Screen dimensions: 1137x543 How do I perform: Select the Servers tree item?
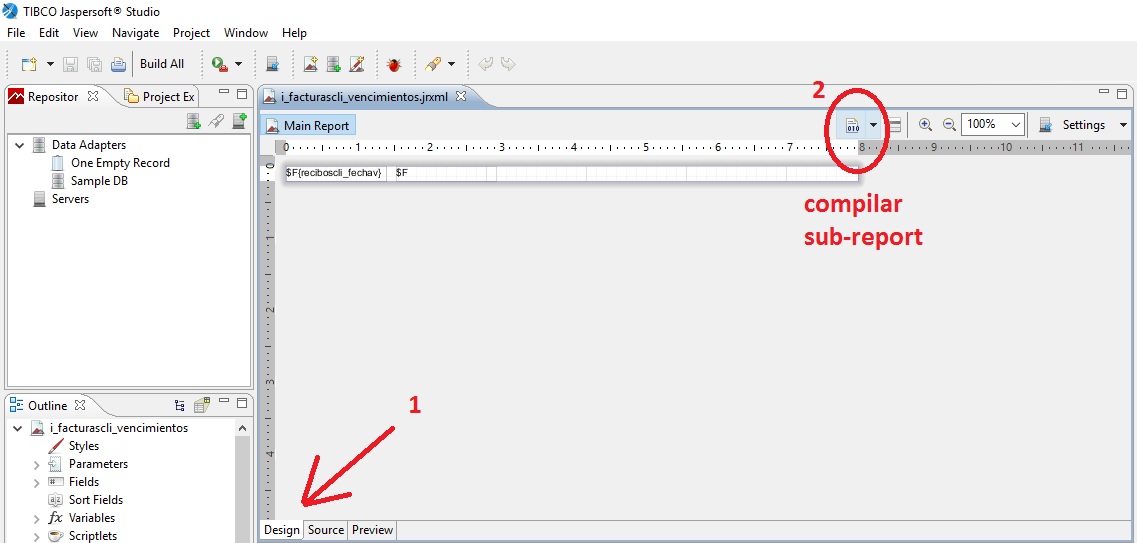[70, 199]
